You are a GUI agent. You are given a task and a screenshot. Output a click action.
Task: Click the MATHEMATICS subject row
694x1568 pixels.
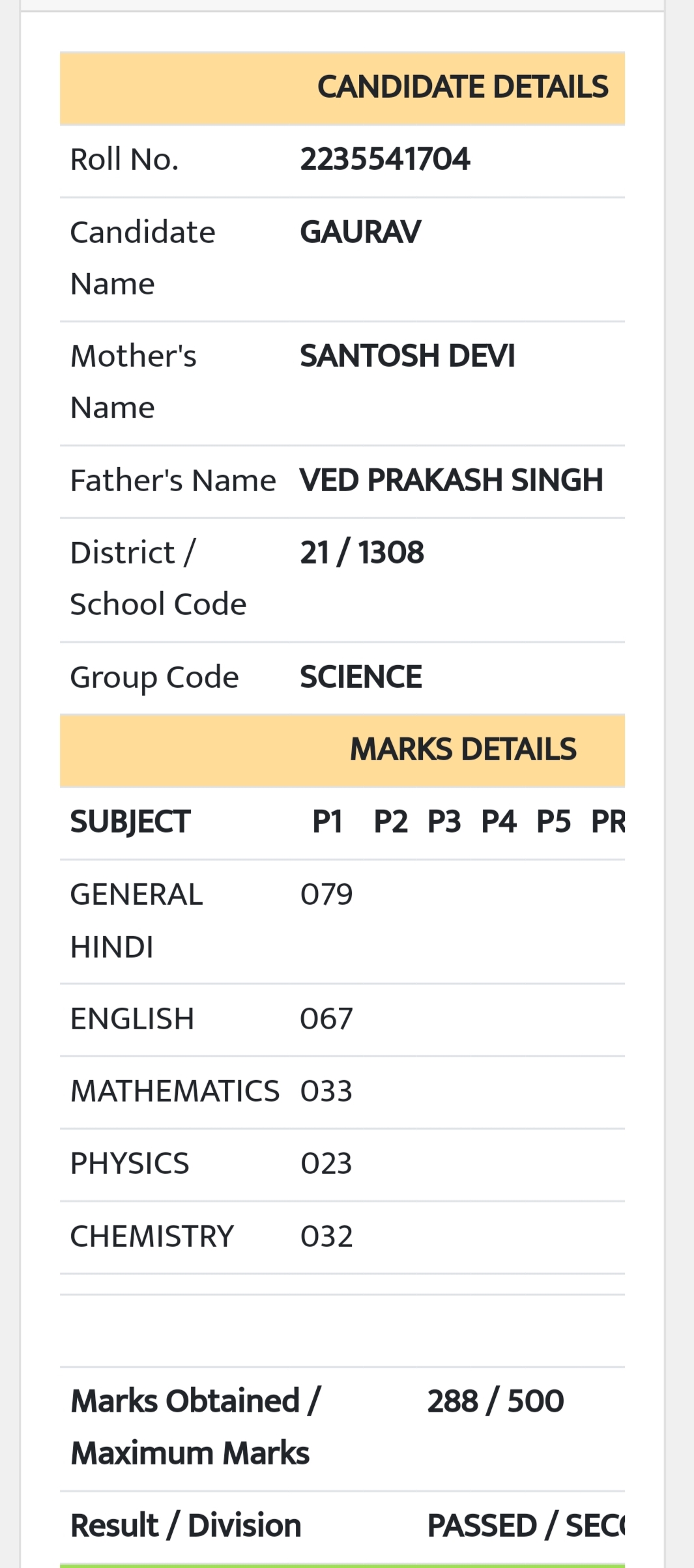click(x=342, y=1092)
